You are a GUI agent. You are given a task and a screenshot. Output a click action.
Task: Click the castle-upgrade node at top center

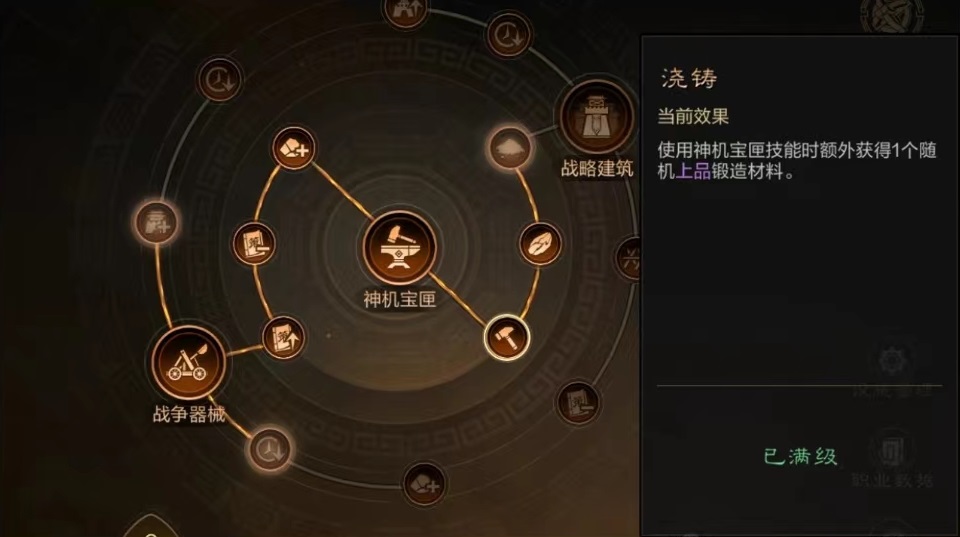405,11
